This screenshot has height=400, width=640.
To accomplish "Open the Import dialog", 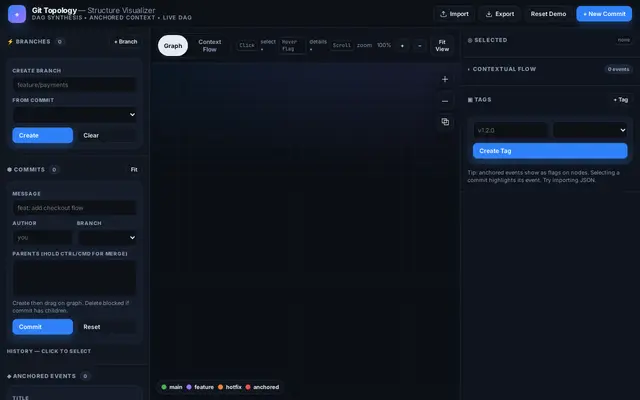I will (454, 14).
